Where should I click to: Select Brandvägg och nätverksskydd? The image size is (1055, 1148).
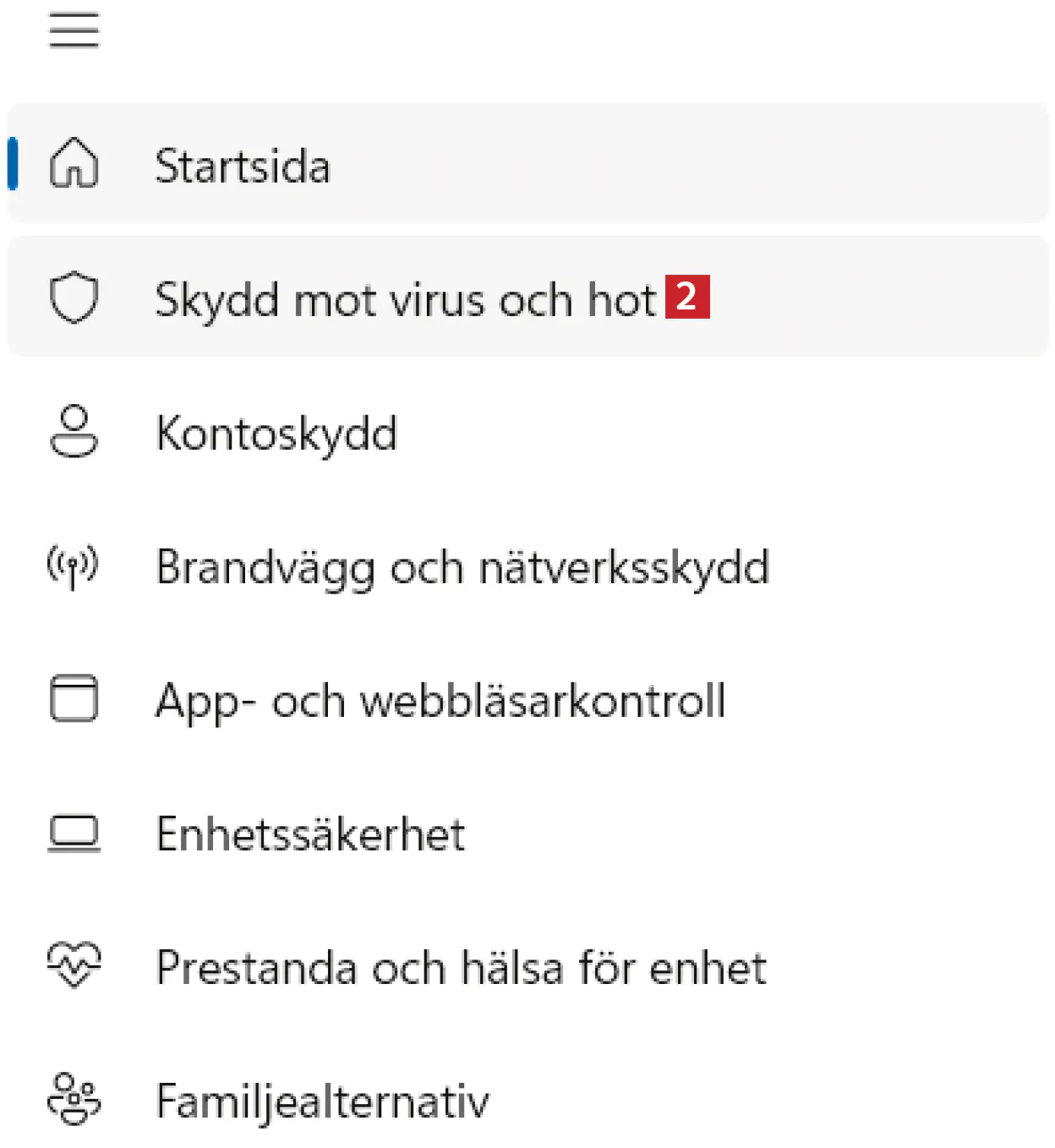click(462, 567)
